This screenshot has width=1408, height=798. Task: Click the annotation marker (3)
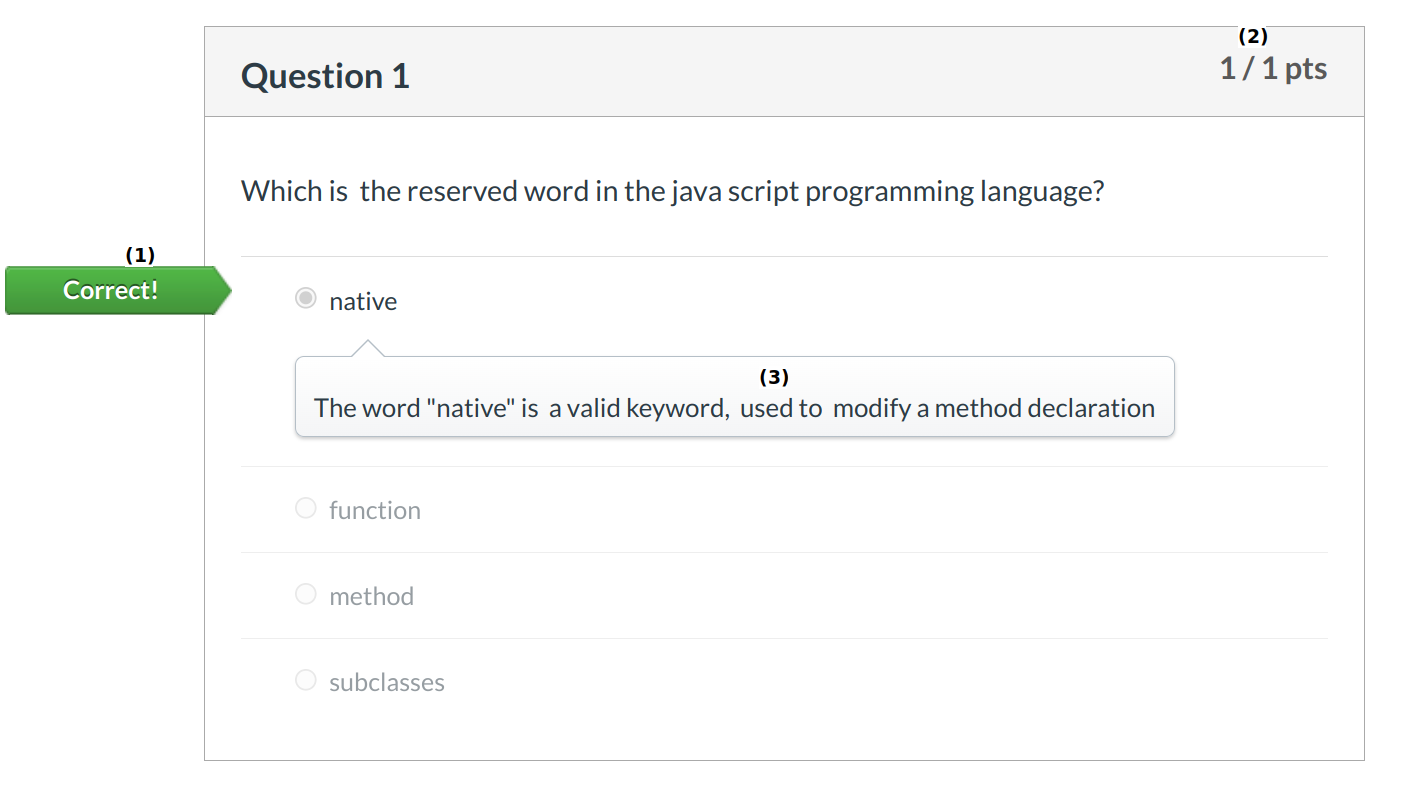[x=774, y=377]
